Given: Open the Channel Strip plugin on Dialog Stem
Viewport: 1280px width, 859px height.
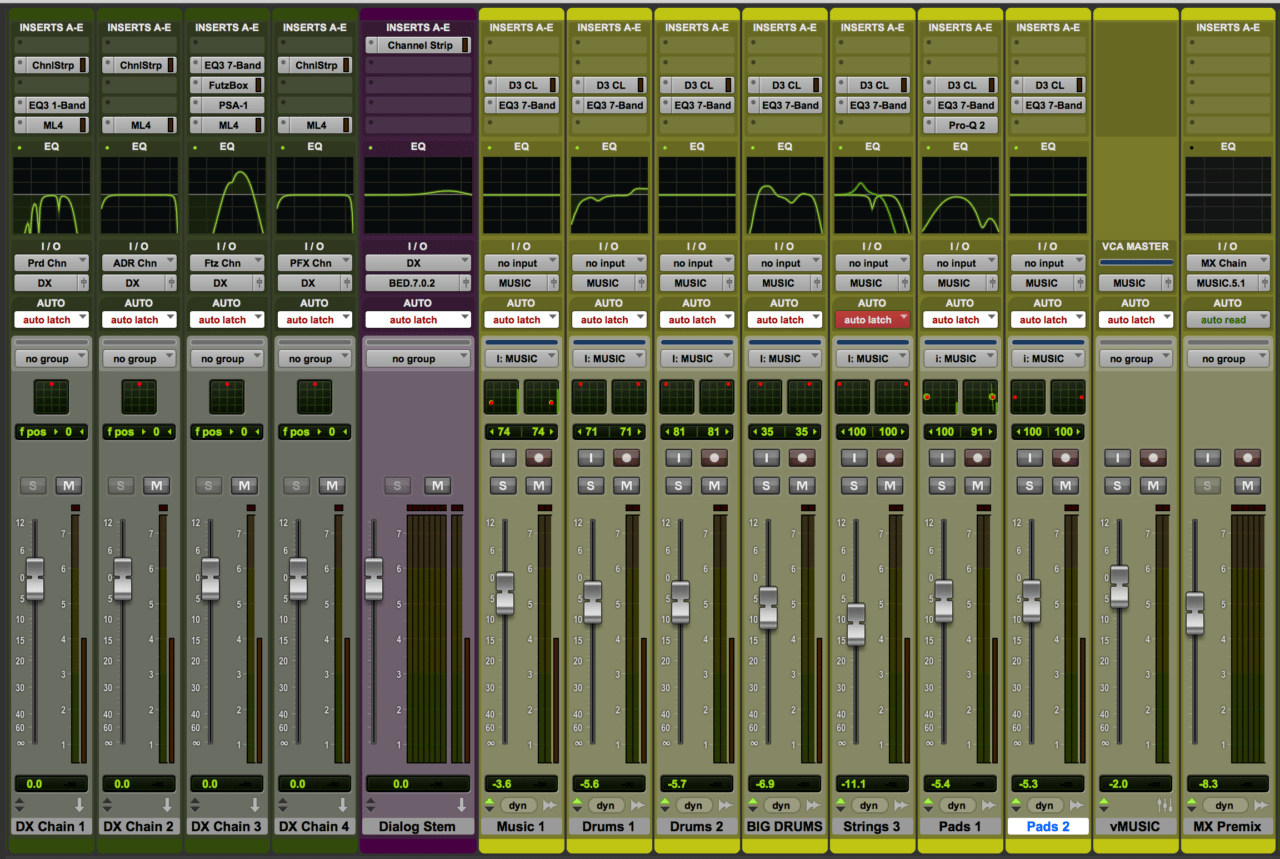Looking at the screenshot, I should click(x=418, y=45).
